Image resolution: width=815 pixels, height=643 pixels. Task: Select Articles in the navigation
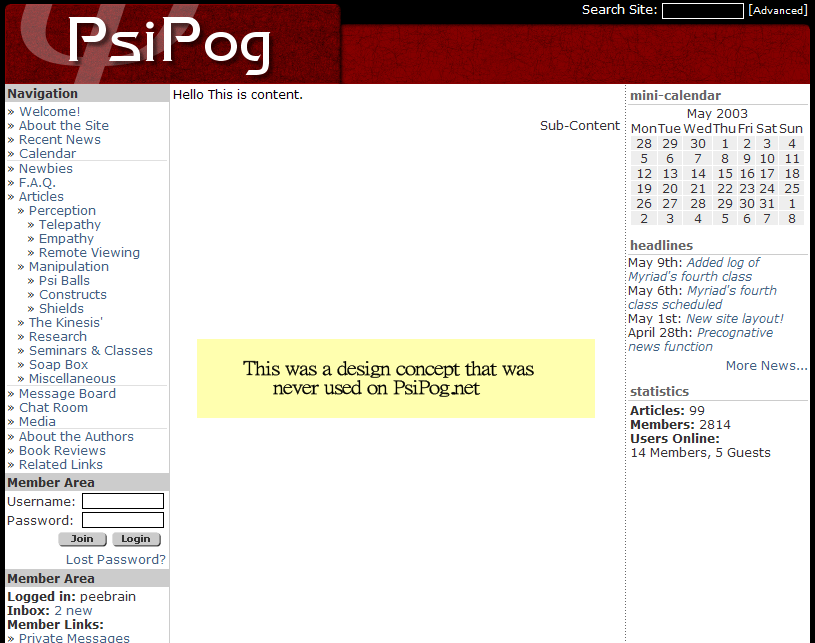(41, 197)
